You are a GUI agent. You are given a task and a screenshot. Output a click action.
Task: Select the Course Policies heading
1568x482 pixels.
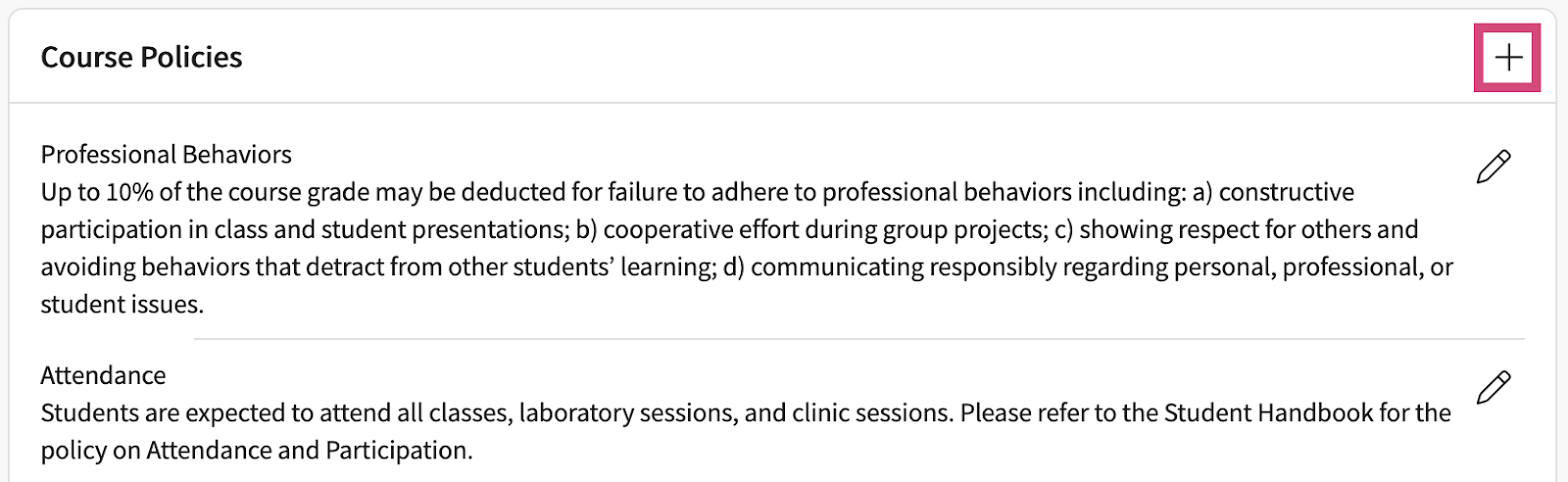click(x=141, y=58)
